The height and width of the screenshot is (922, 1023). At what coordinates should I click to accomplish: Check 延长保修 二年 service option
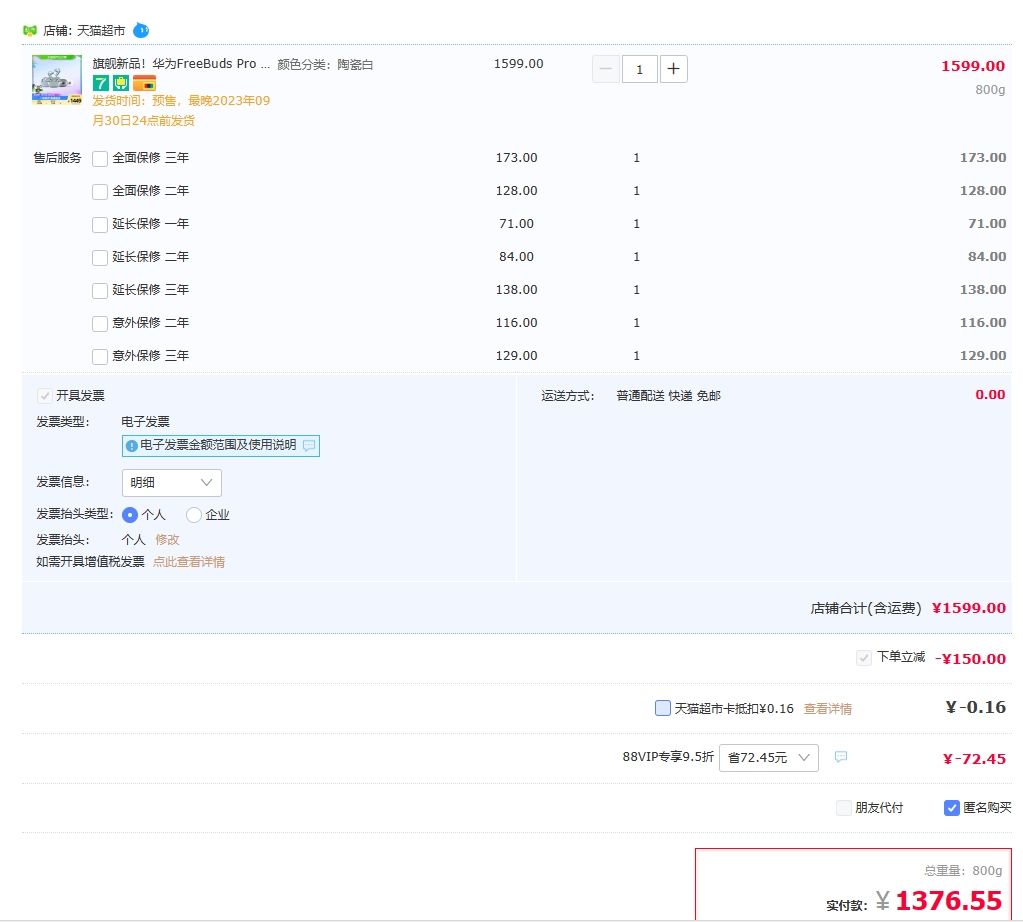[x=100, y=258]
